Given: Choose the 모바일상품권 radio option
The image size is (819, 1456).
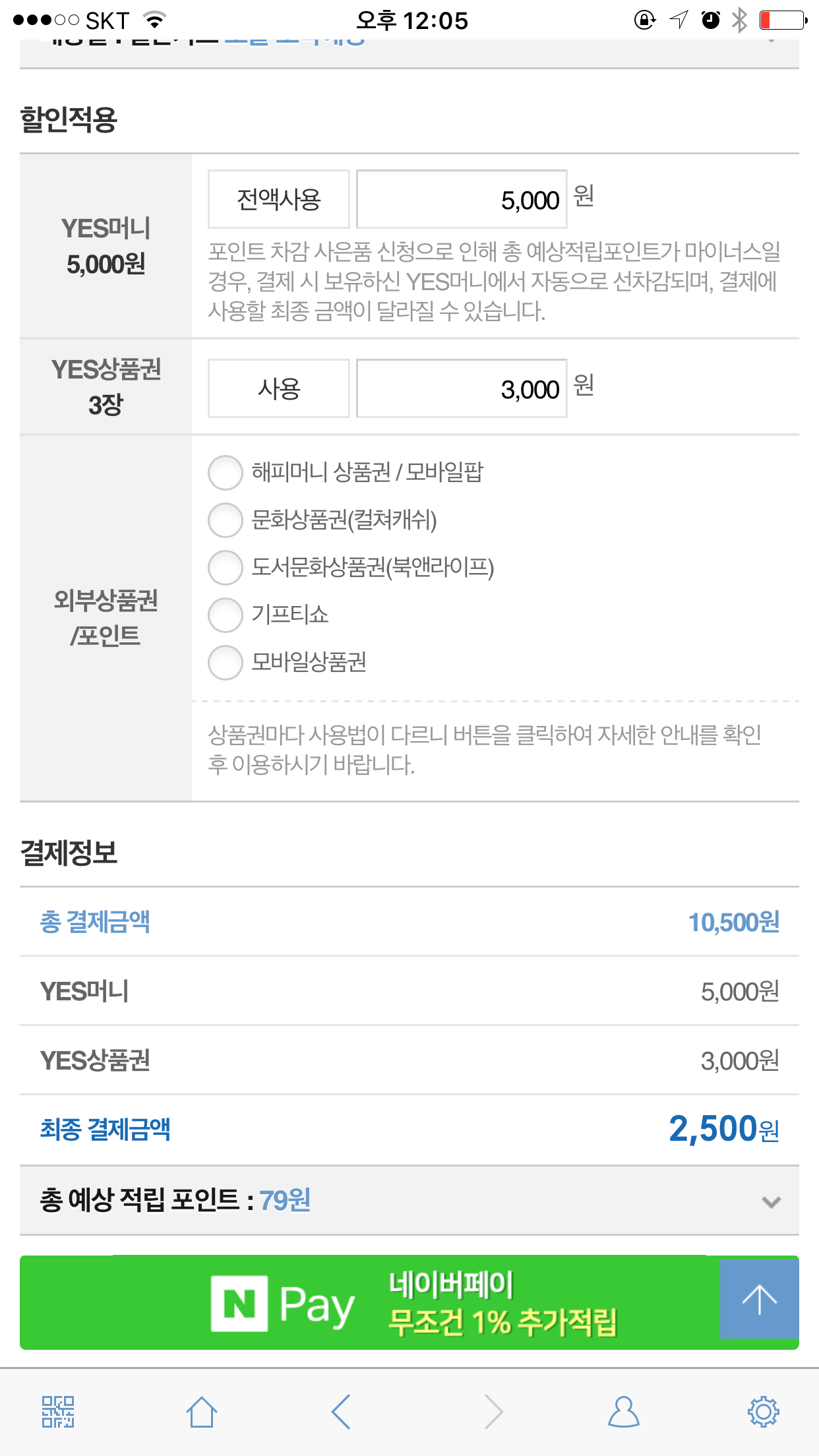Looking at the screenshot, I should pos(226,663).
